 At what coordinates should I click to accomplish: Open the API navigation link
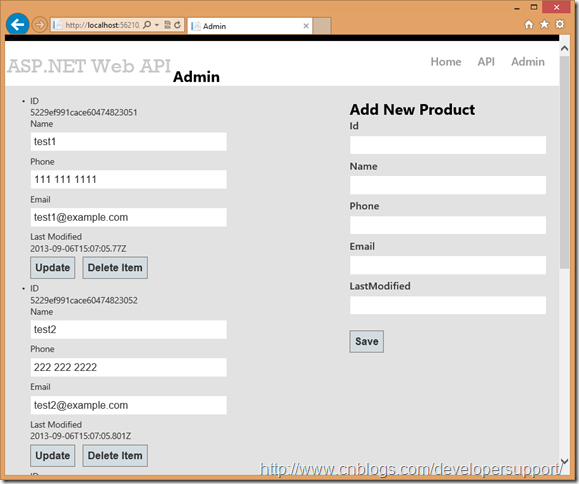[x=486, y=62]
